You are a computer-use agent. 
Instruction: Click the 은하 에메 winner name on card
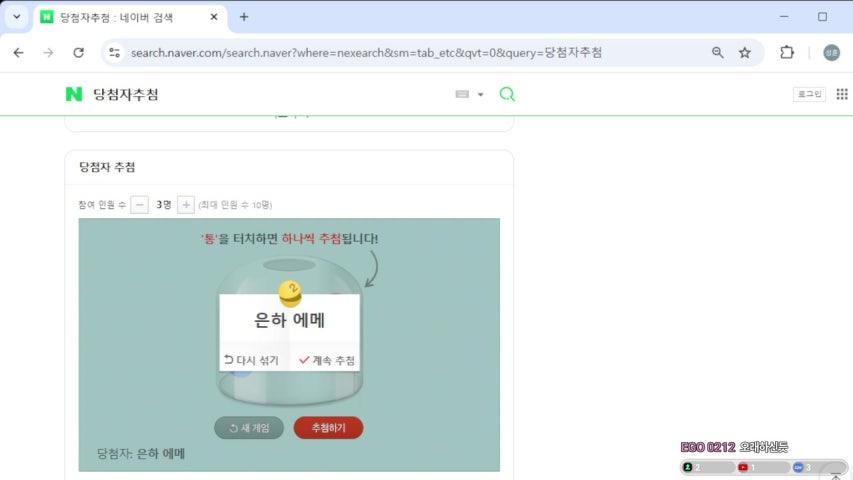289,320
